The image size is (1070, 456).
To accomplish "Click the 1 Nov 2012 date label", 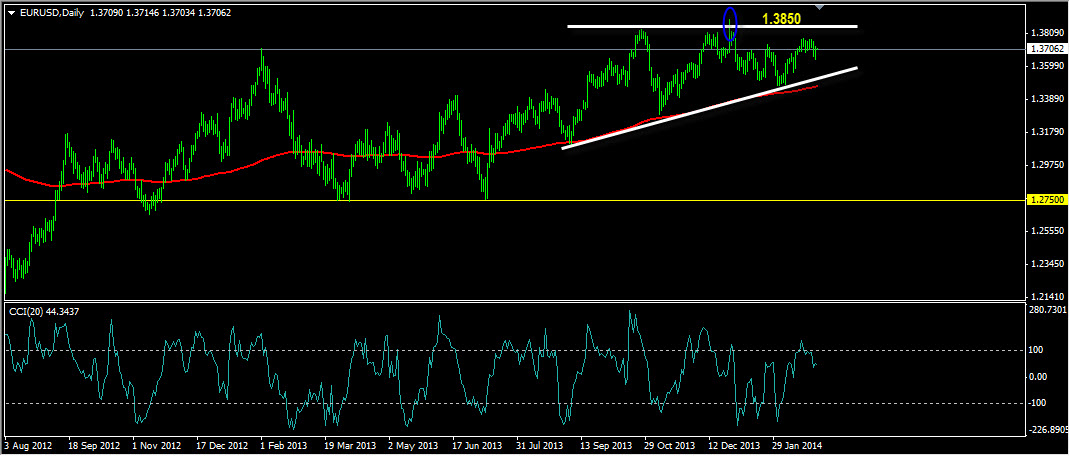I will click(x=156, y=445).
